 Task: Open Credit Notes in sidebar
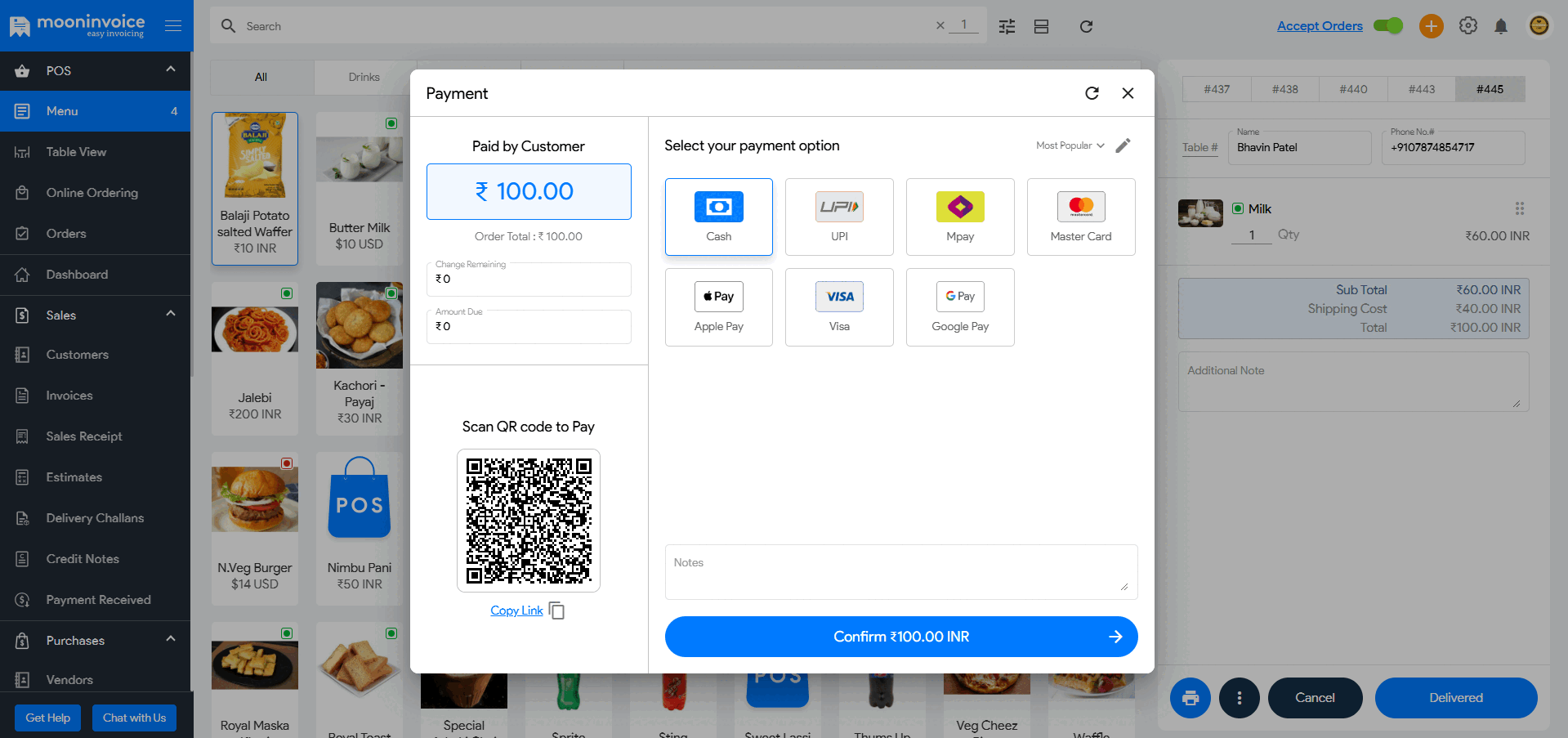click(x=96, y=559)
